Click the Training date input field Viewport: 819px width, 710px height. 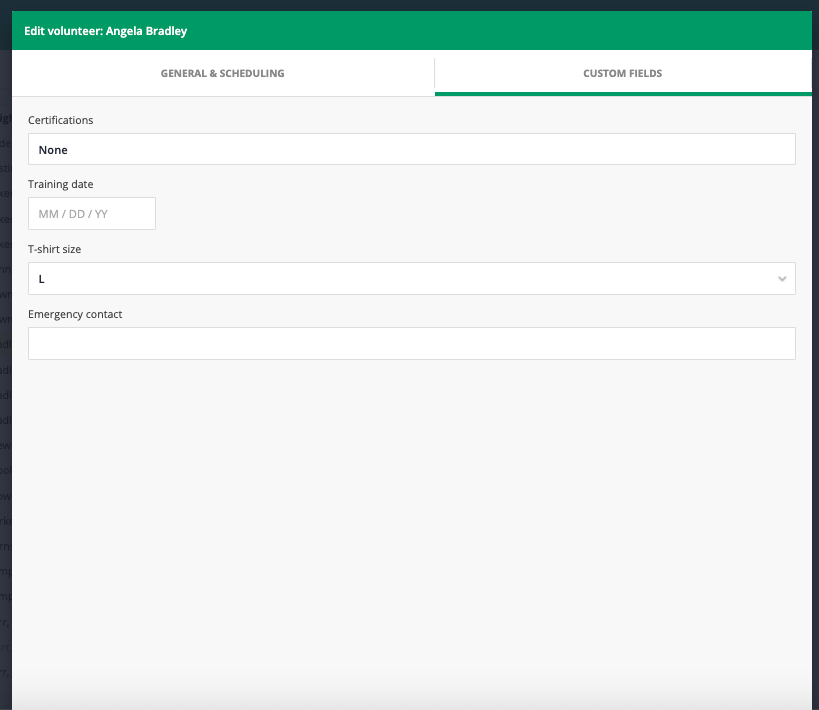point(92,214)
